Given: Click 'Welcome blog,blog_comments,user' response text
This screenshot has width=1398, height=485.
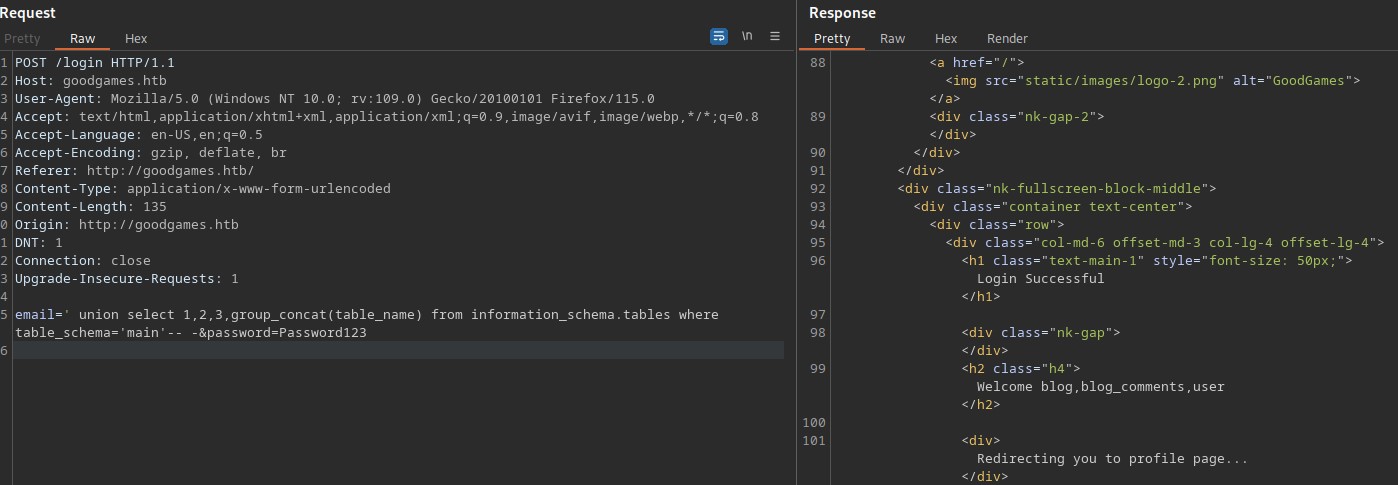Looking at the screenshot, I should pos(1101,386).
